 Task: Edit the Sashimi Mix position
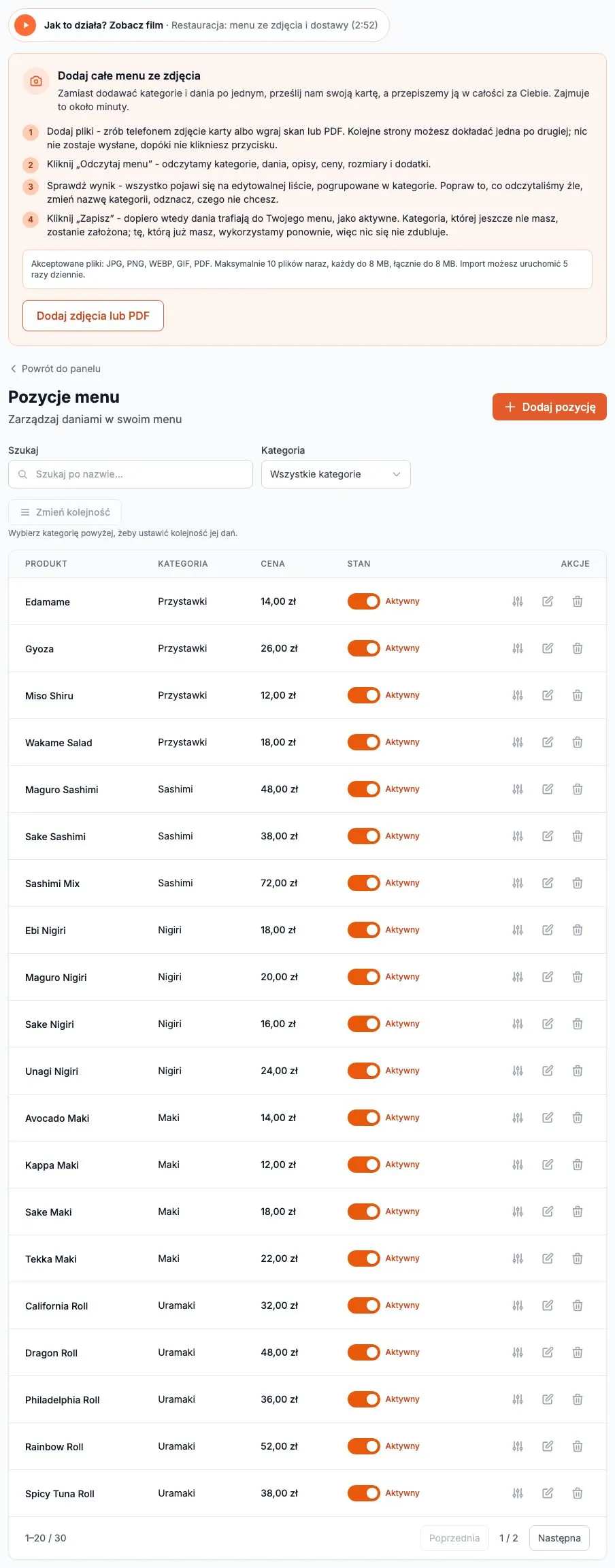(x=548, y=883)
